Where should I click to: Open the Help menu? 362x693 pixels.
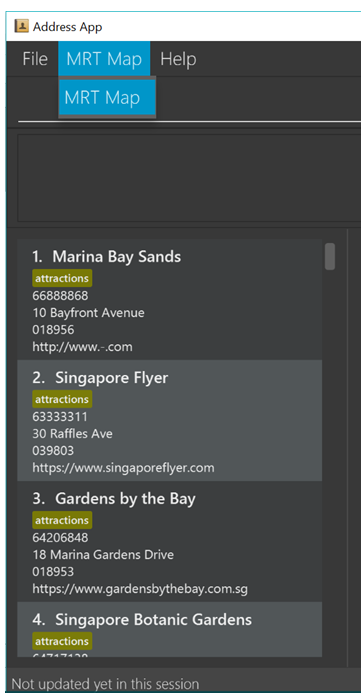(178, 59)
